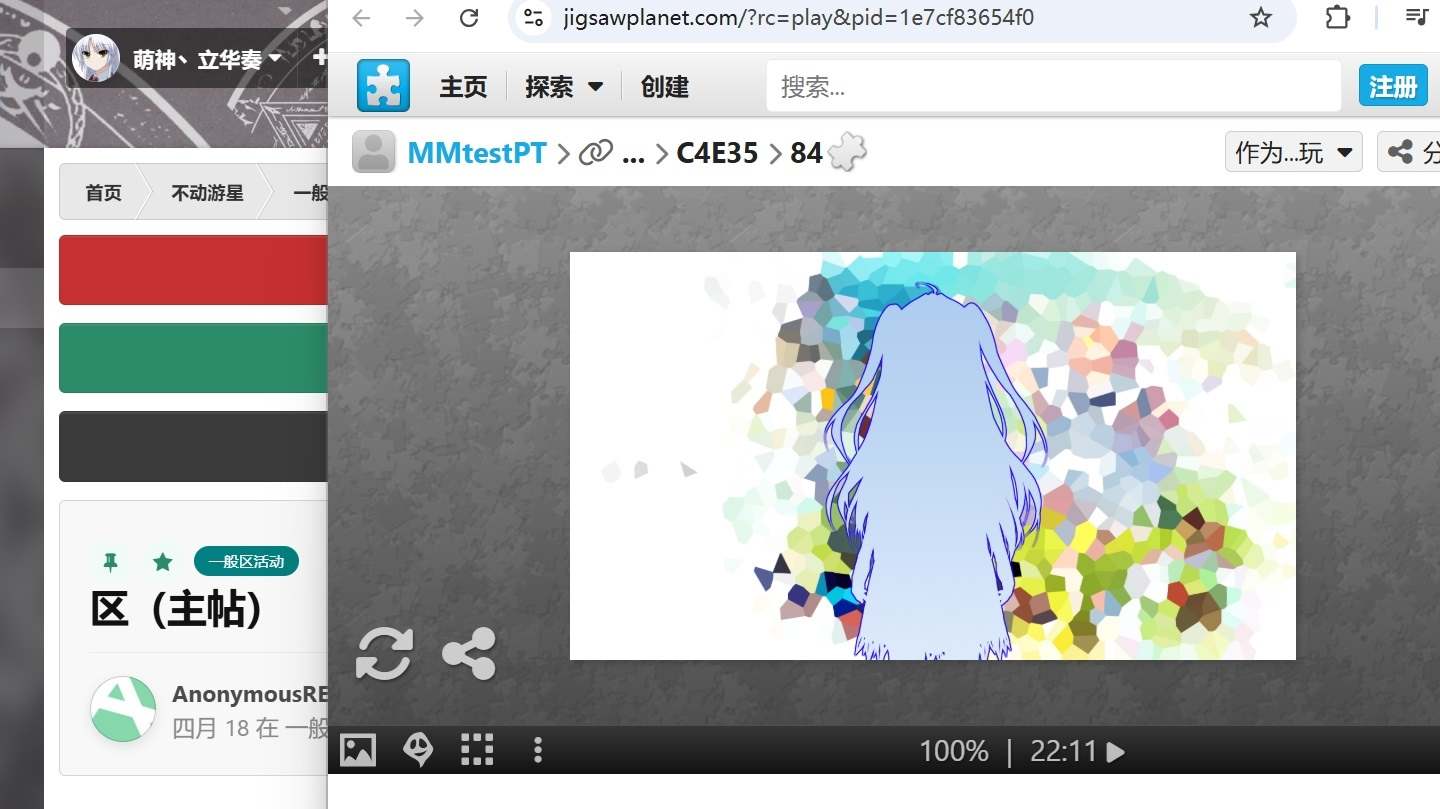Click the dark gray button in forum window
The image size is (1440, 809).
click(x=194, y=446)
